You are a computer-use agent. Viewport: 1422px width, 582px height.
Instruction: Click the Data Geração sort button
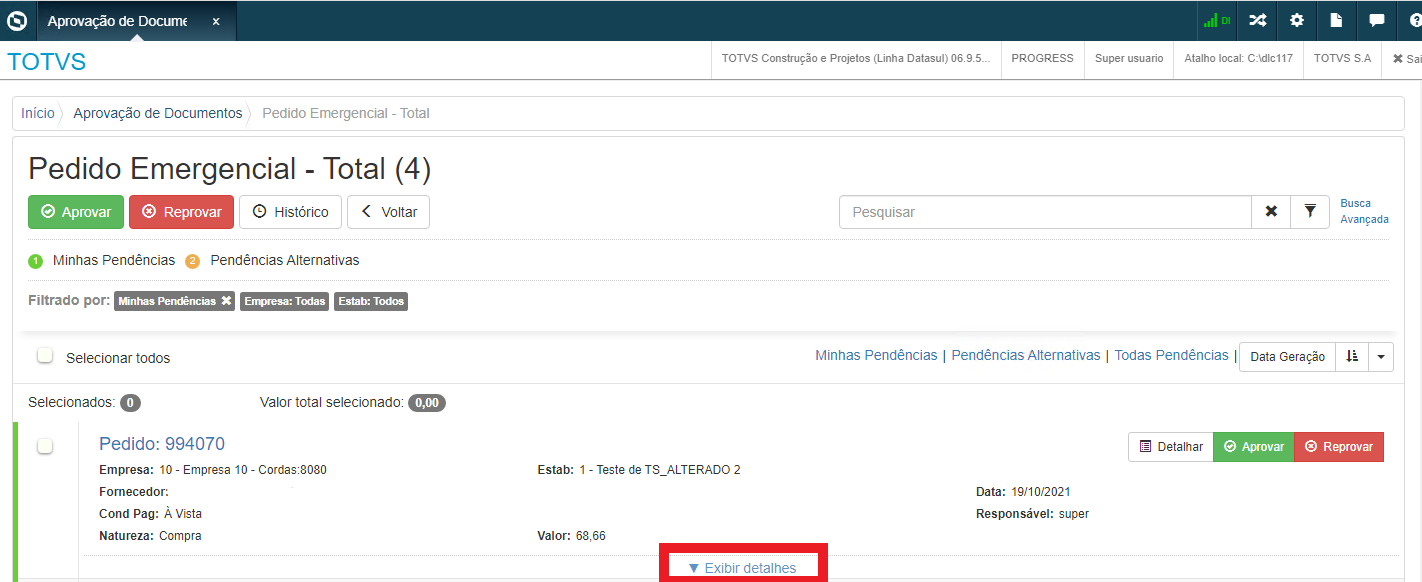click(1287, 357)
